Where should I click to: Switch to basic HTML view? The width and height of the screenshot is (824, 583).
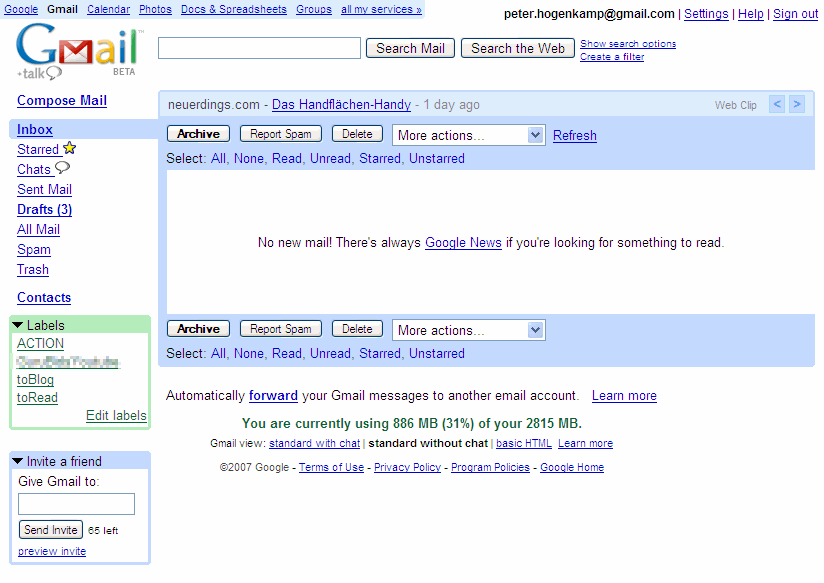point(524,443)
